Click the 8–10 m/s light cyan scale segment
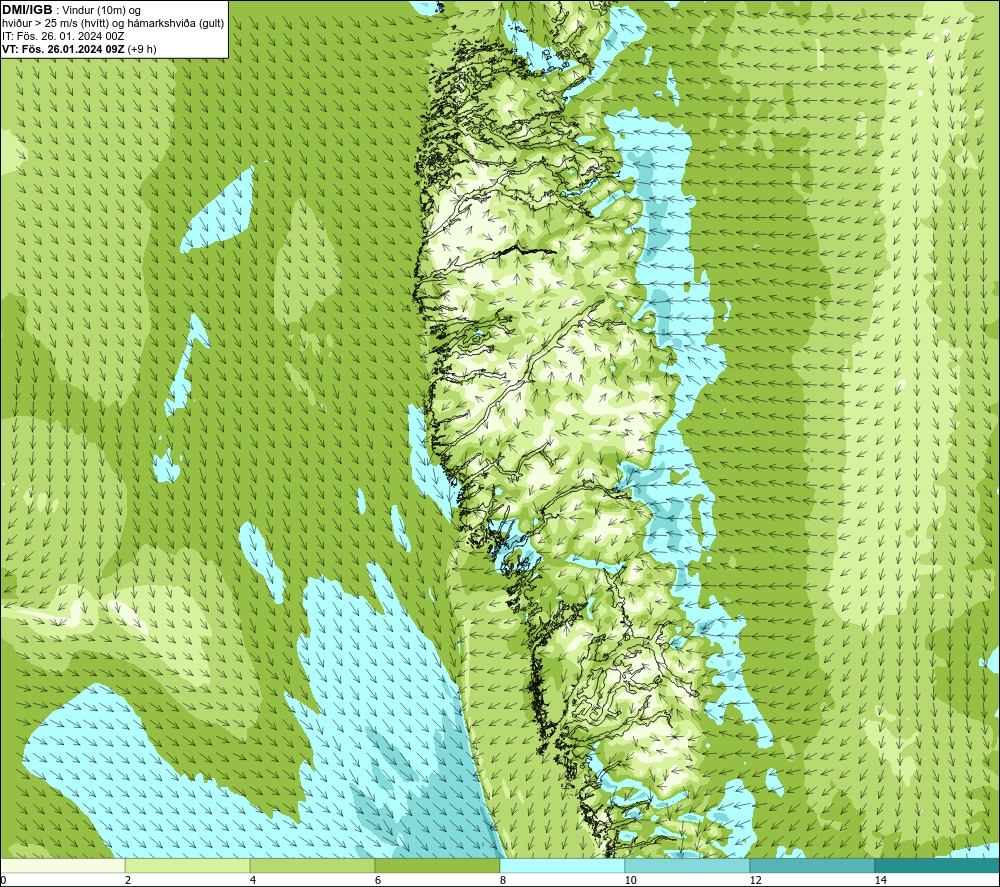The image size is (1000, 887). point(562,865)
